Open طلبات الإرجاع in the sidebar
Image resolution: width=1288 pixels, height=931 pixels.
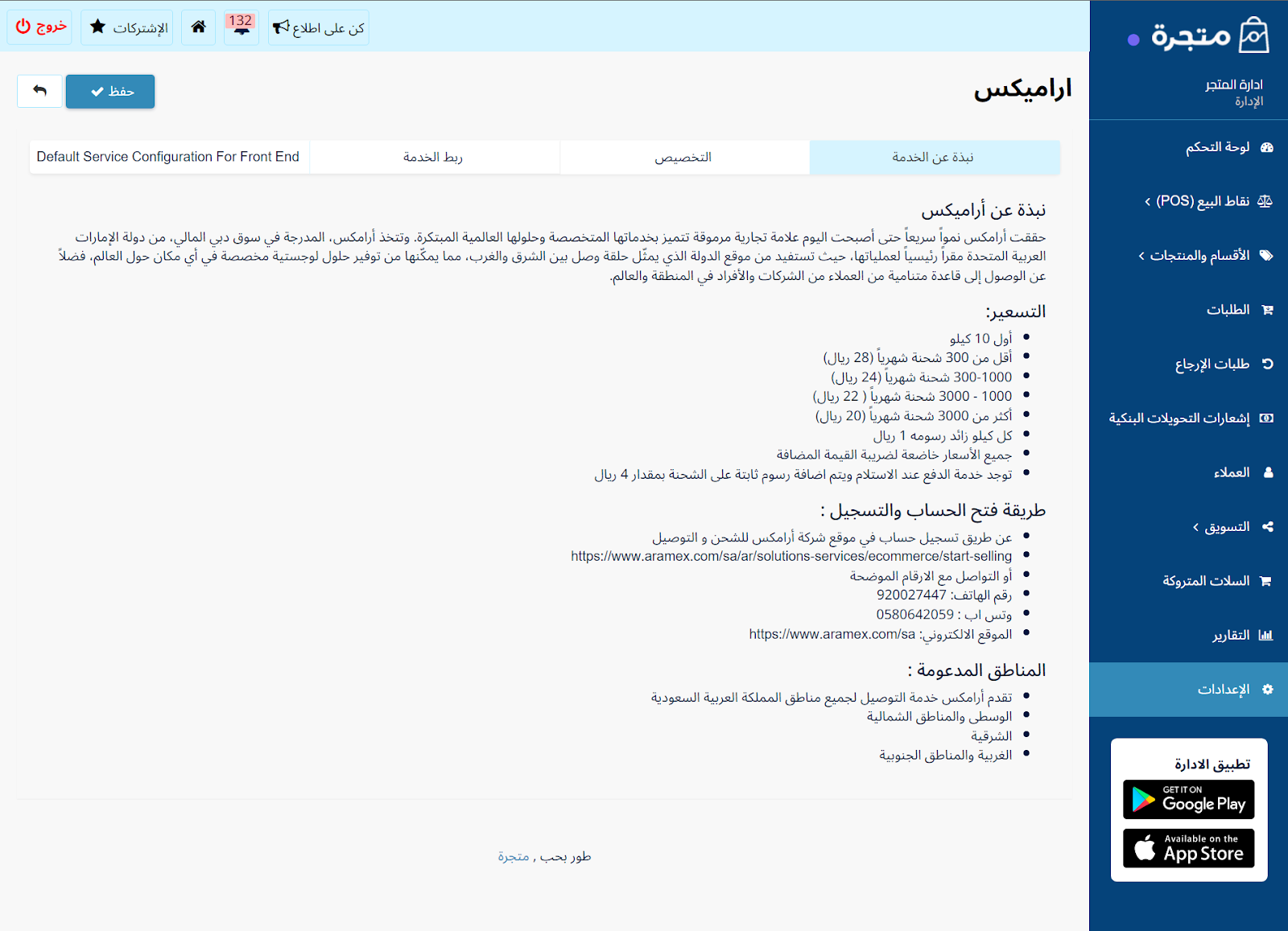click(x=1189, y=364)
